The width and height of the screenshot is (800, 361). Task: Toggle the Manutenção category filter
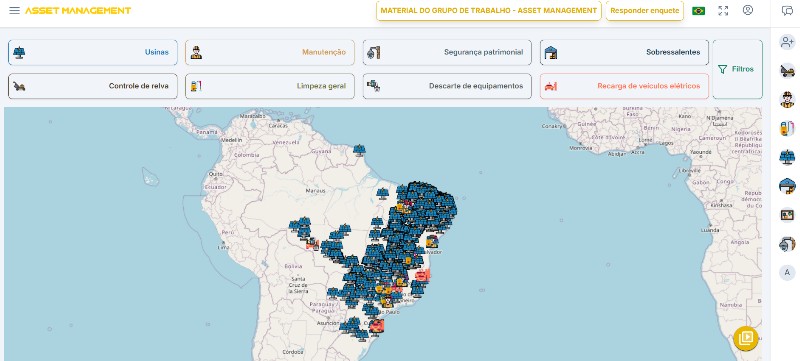(x=270, y=53)
